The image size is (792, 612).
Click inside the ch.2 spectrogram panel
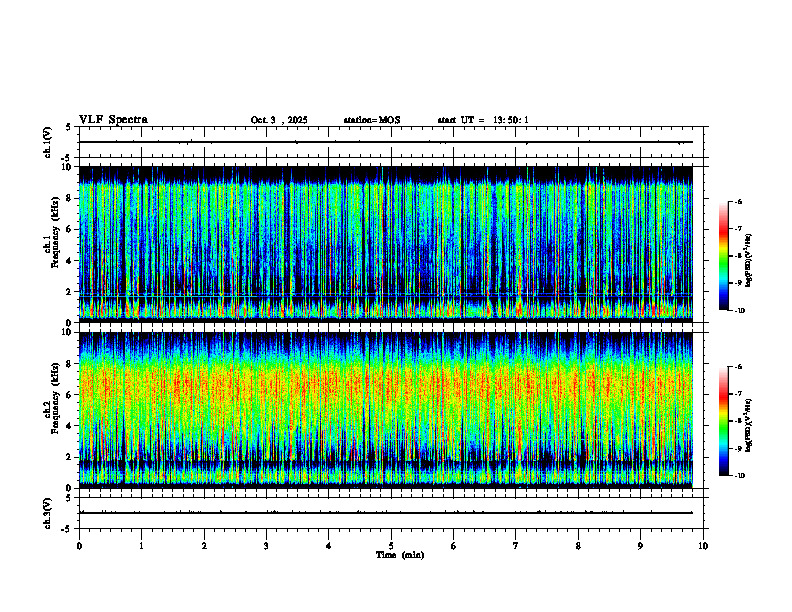coord(386,410)
